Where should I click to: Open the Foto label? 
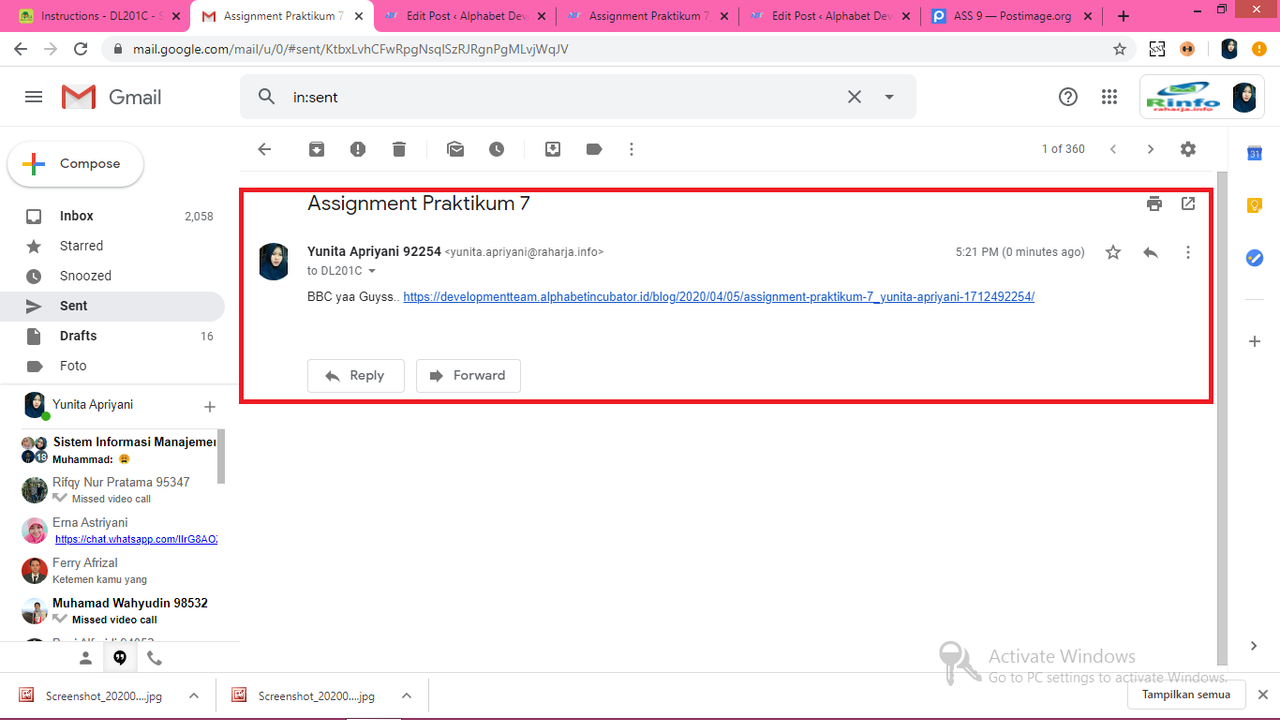coord(112,366)
